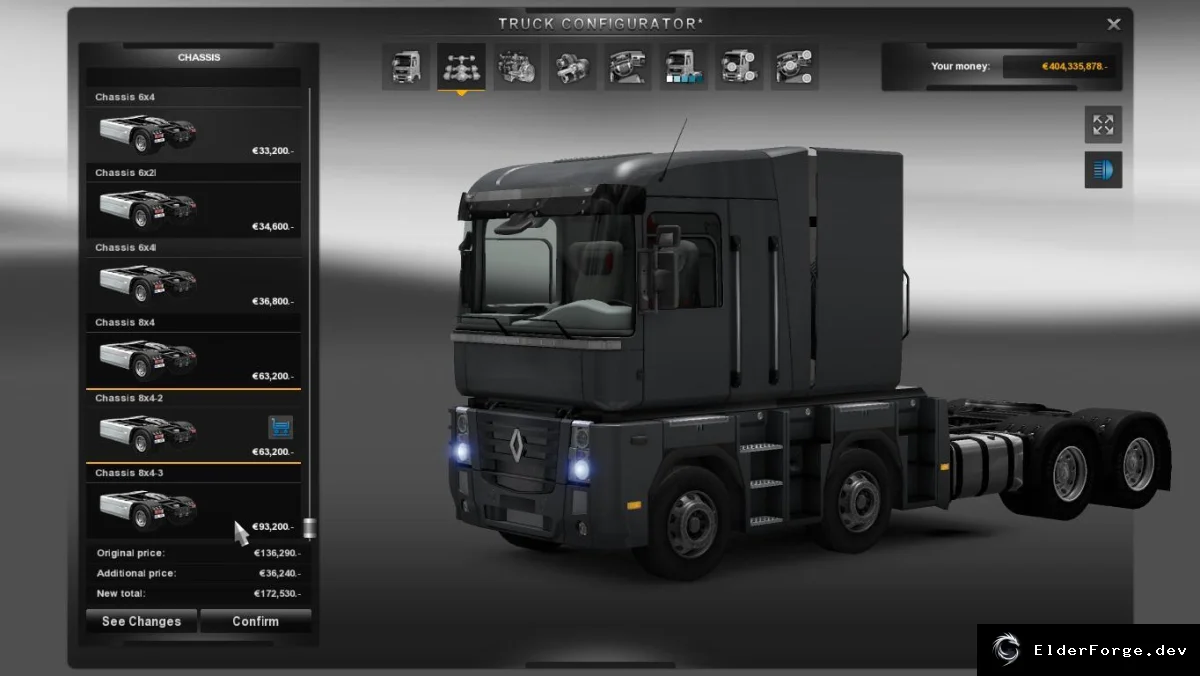Click the "Chassis 6x2l" label
The image size is (1200, 676).
click(126, 172)
